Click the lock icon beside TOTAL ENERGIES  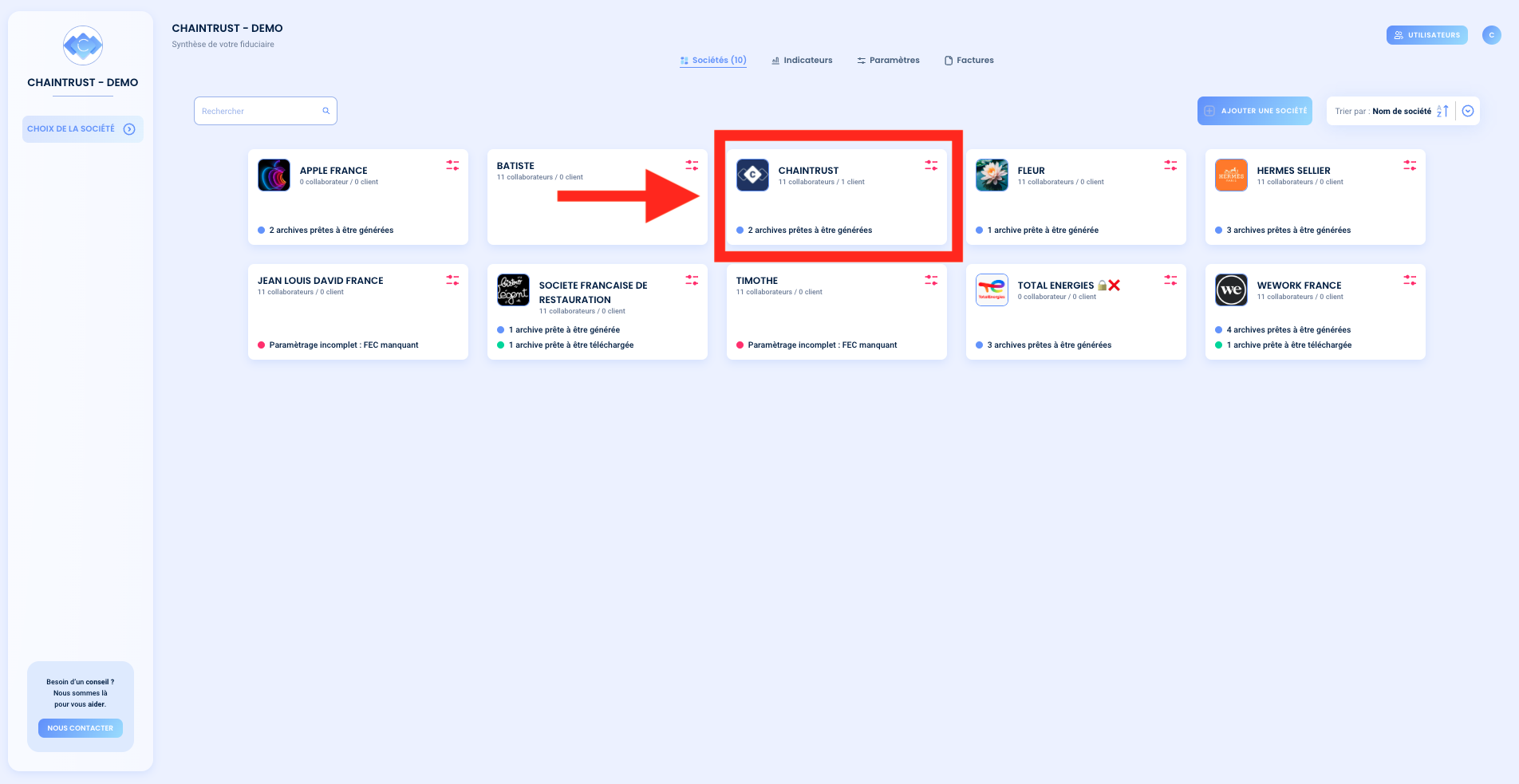pos(1102,285)
